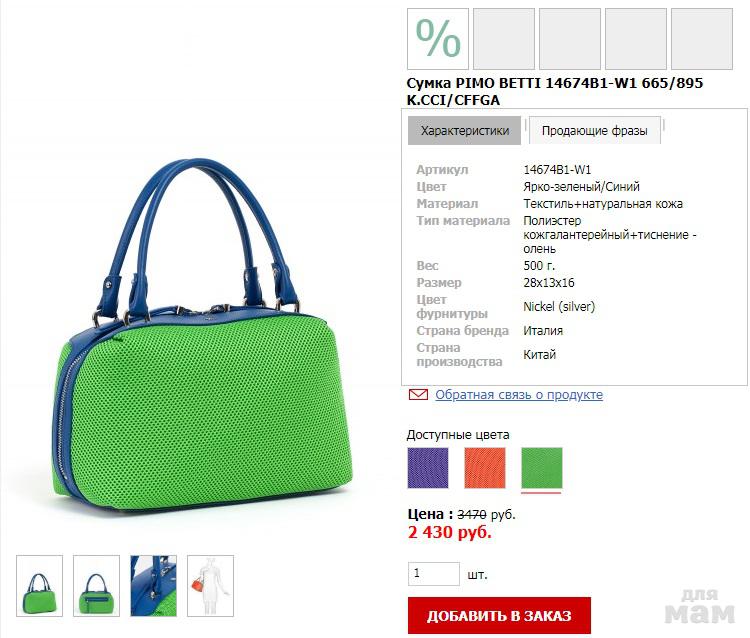Select the second empty gray badge placeholder
This screenshot has width=750, height=638.
pos(504,39)
